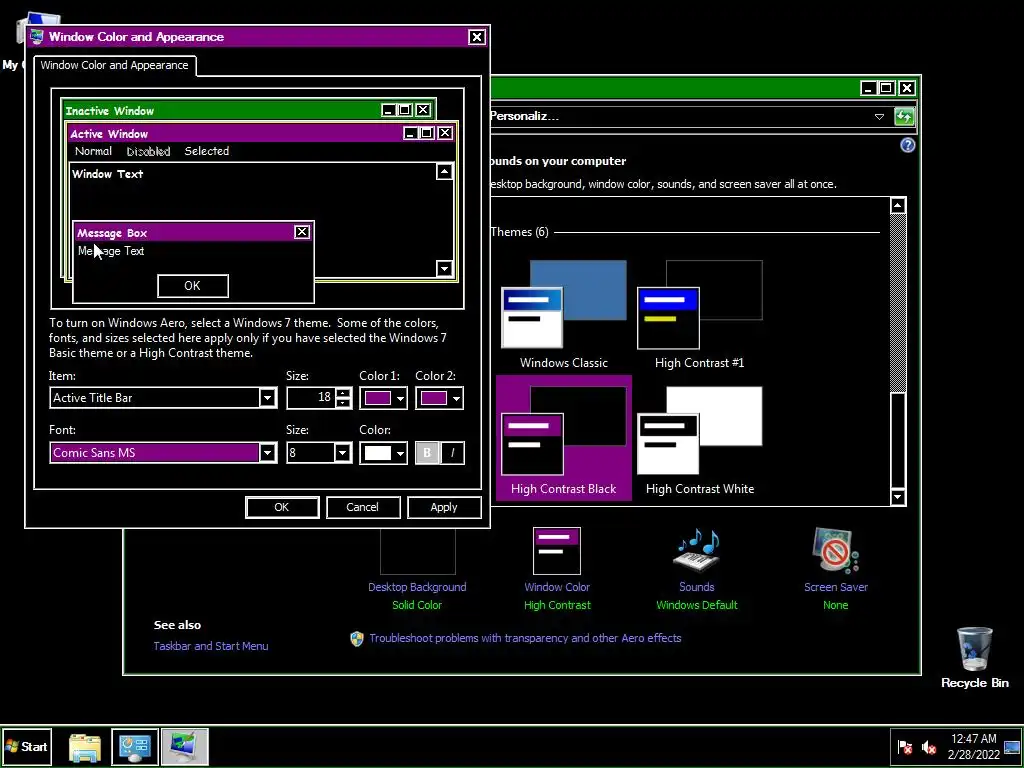The image size is (1024, 768).
Task: Click the item Size field showing 18
Action: click(311, 398)
